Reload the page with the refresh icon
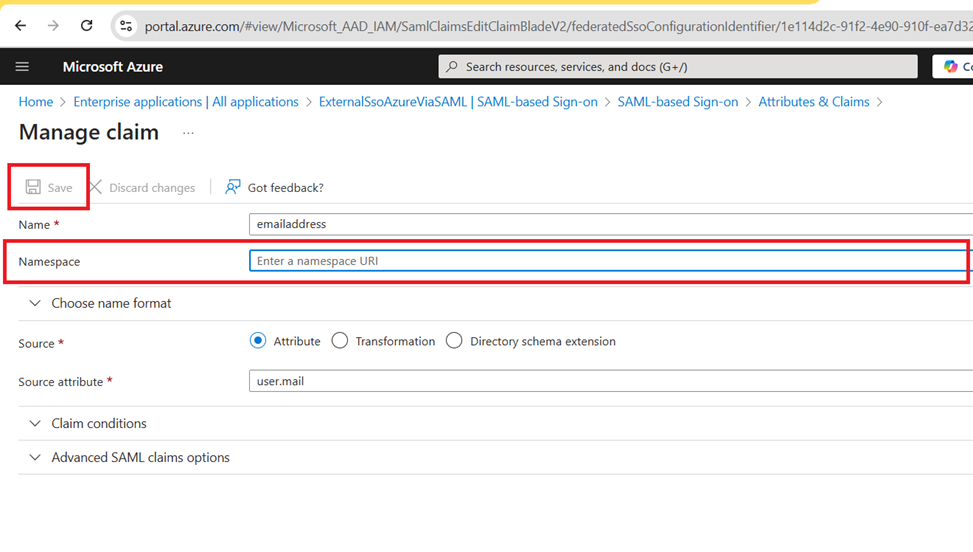The image size is (973, 552). pyautogui.click(x=87, y=25)
